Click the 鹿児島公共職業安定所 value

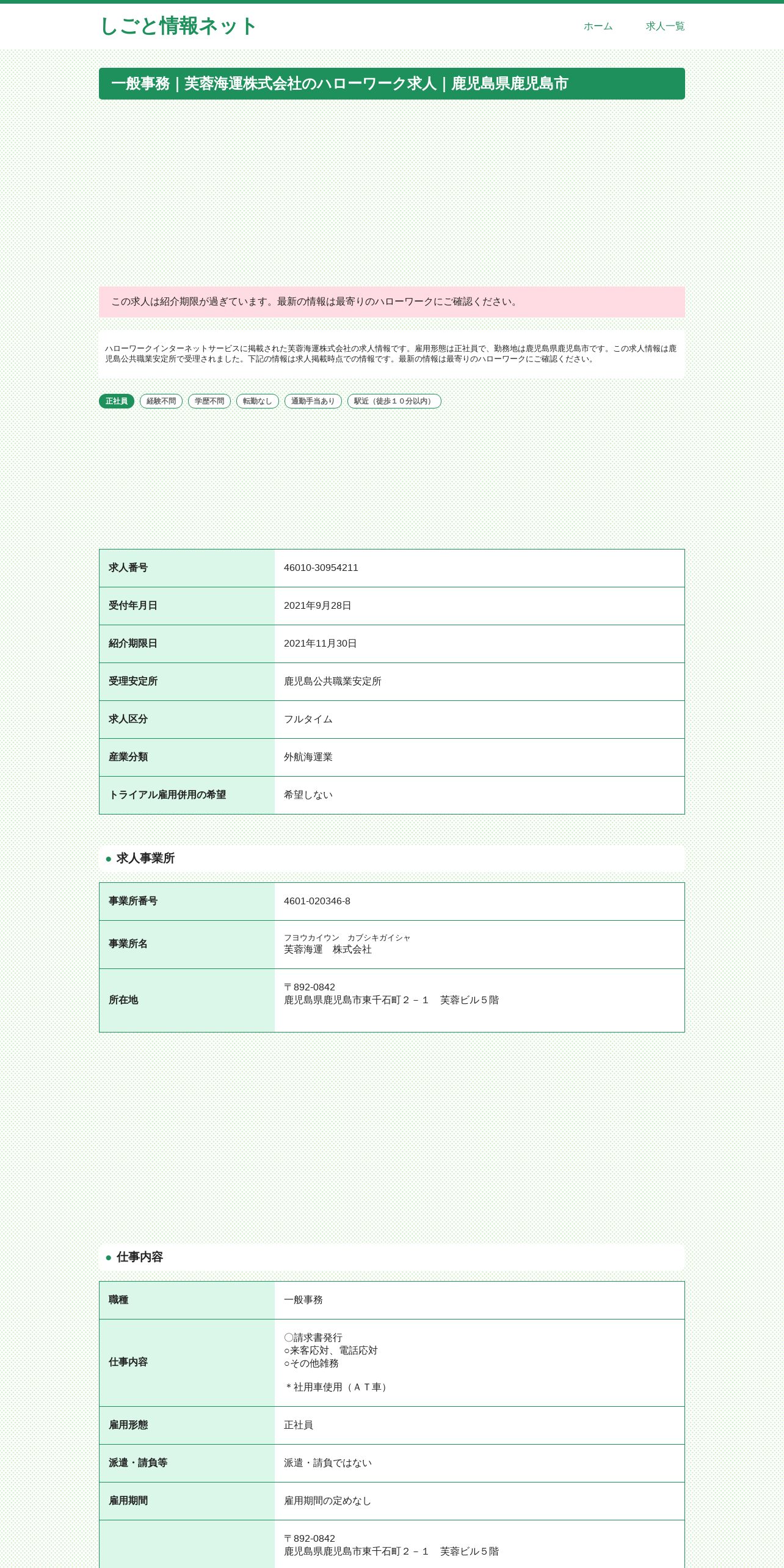[x=333, y=681]
